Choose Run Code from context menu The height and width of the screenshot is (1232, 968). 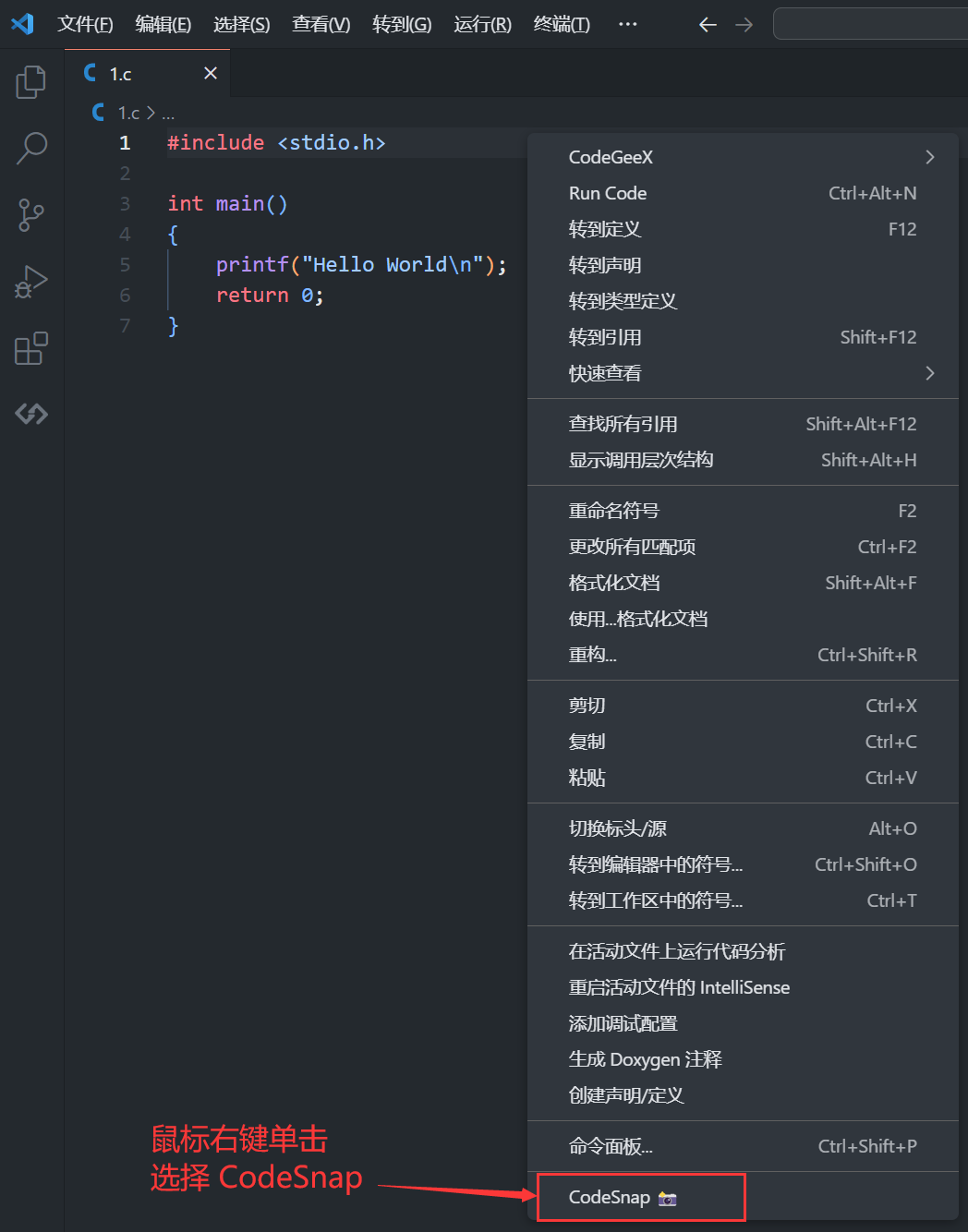pyautogui.click(x=743, y=193)
